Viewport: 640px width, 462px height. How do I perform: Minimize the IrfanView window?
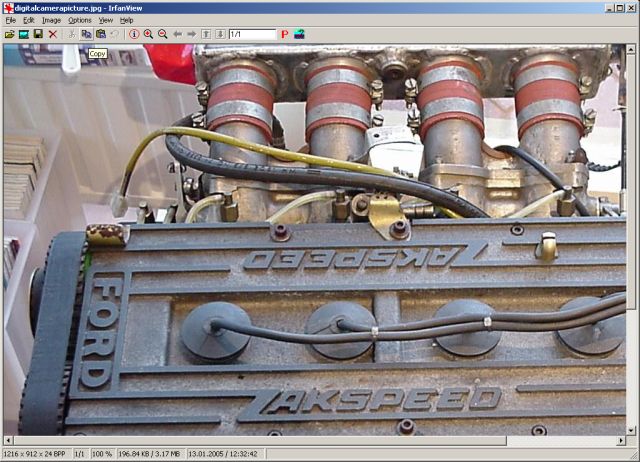tap(609, 8)
